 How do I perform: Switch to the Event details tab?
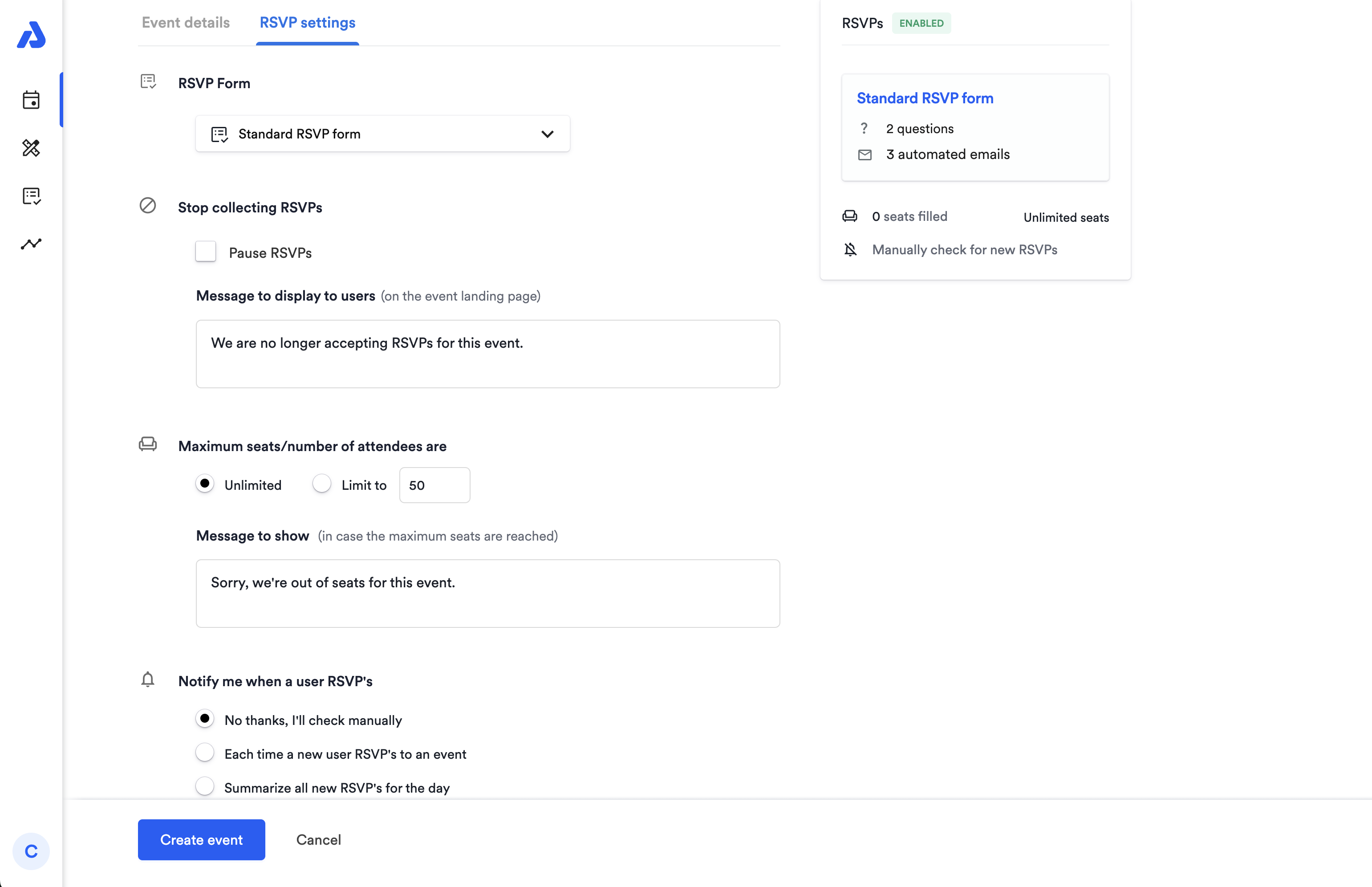(185, 22)
